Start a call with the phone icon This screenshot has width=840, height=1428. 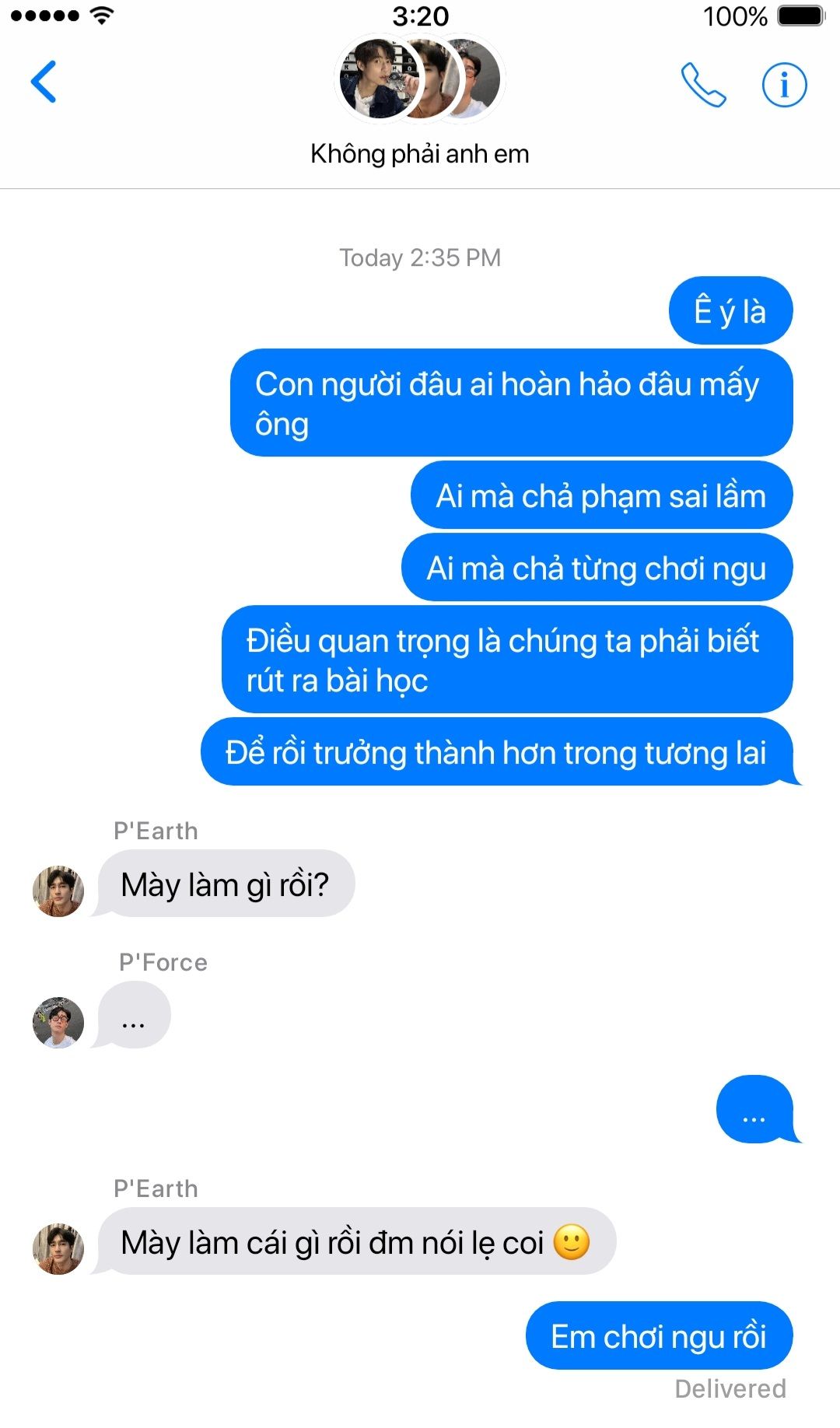click(703, 85)
